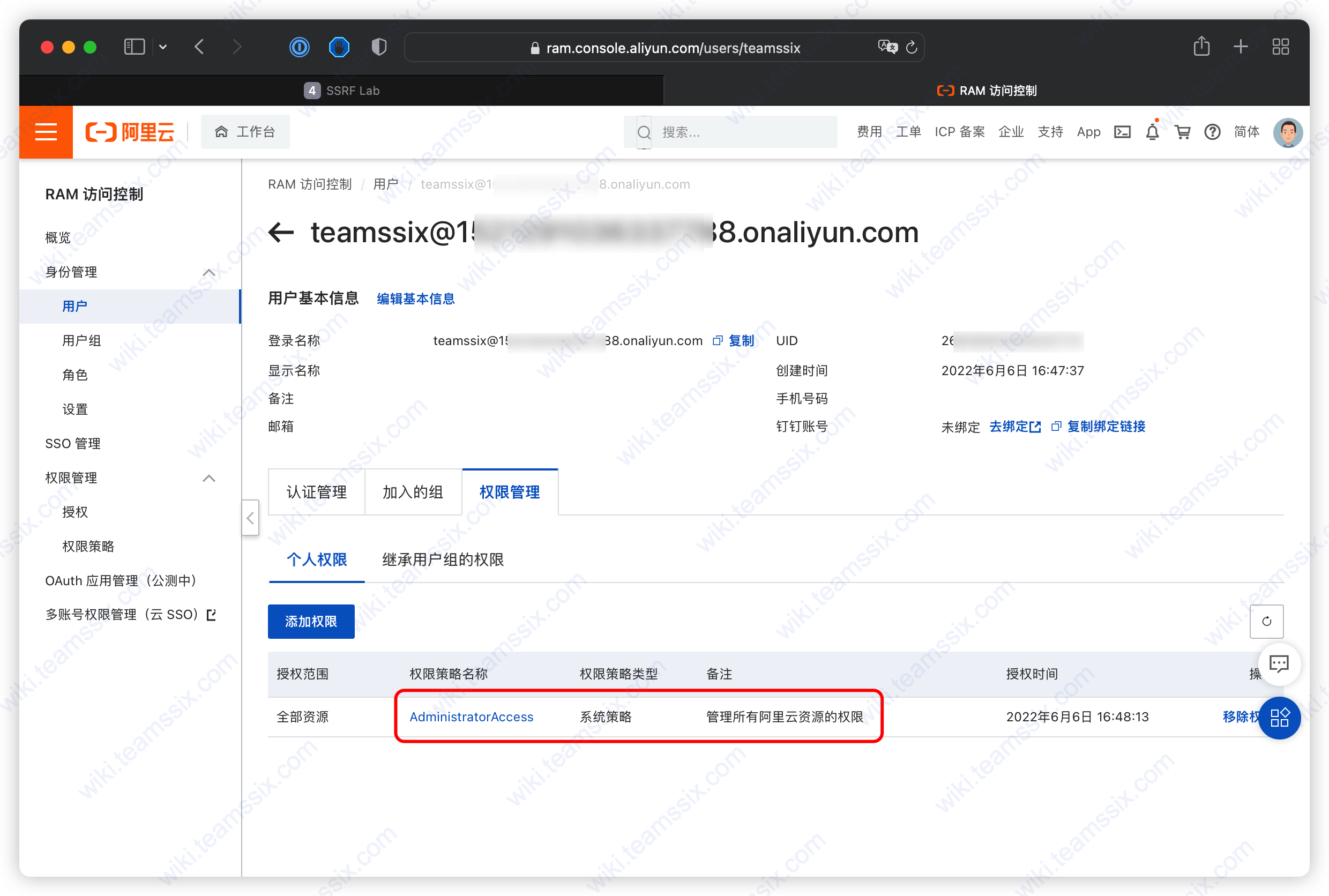Click the user avatar
1329x896 pixels.
coord(1287,132)
